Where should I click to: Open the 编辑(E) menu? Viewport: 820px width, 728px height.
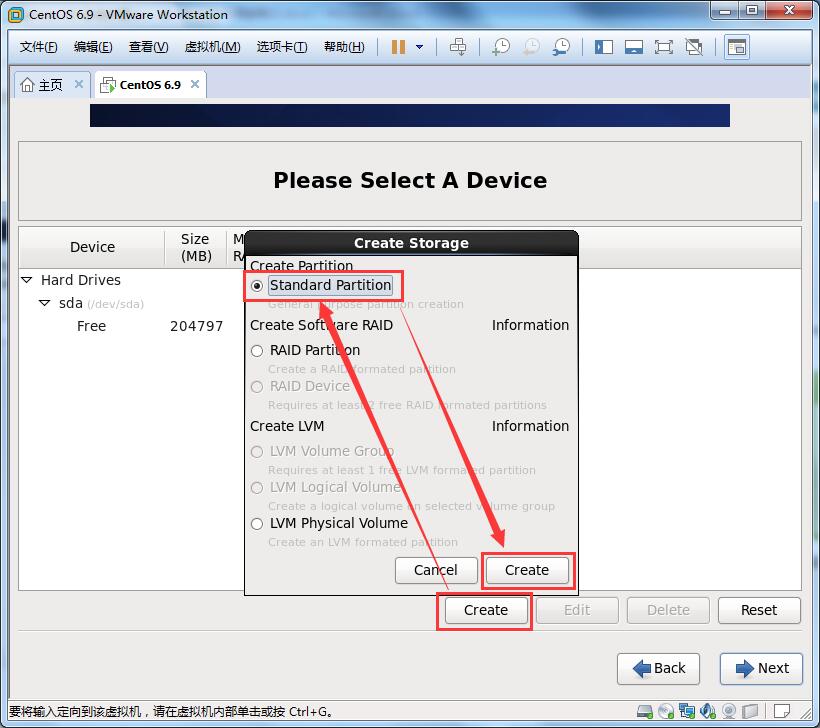(x=93, y=47)
